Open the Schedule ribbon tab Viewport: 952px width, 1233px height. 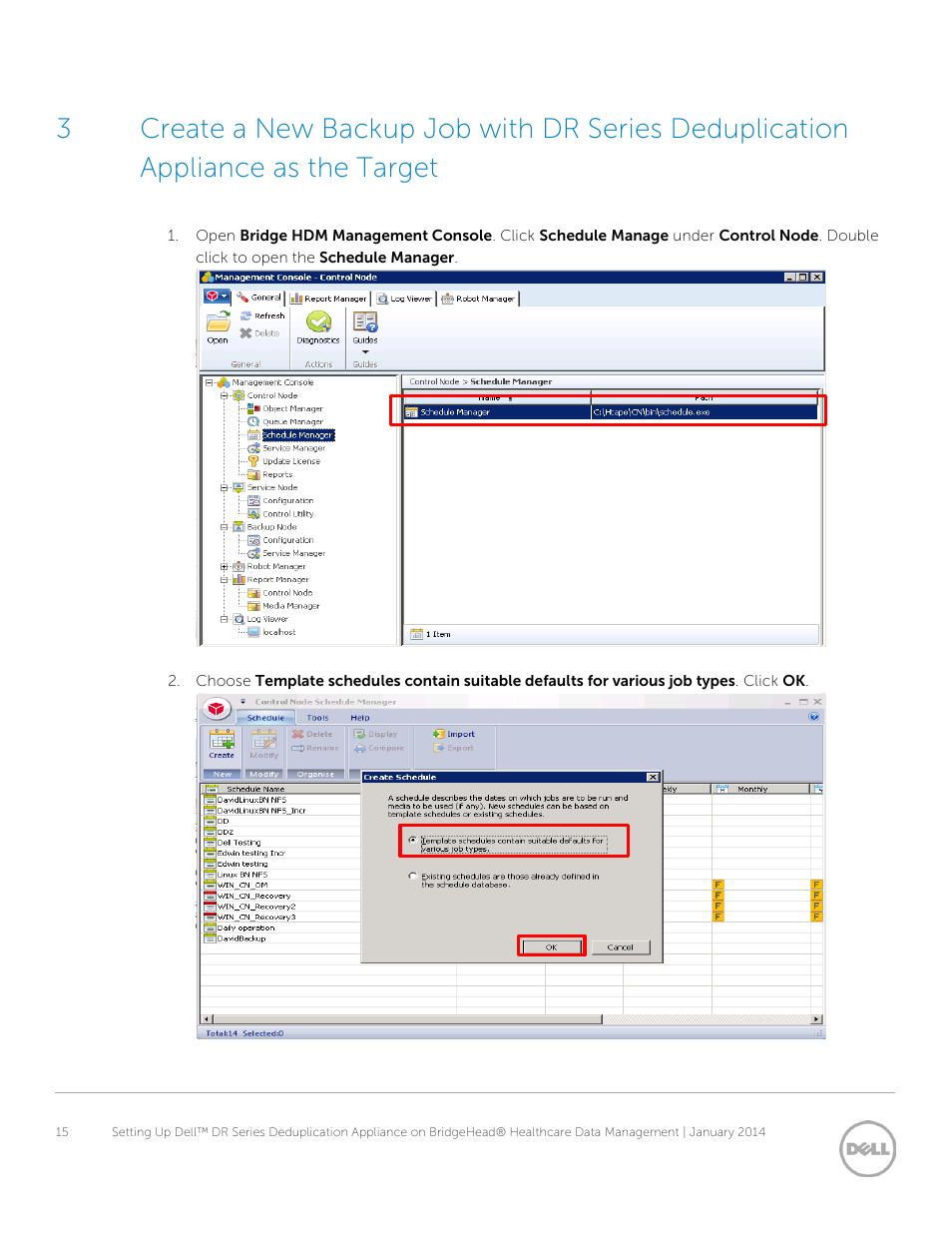click(265, 718)
